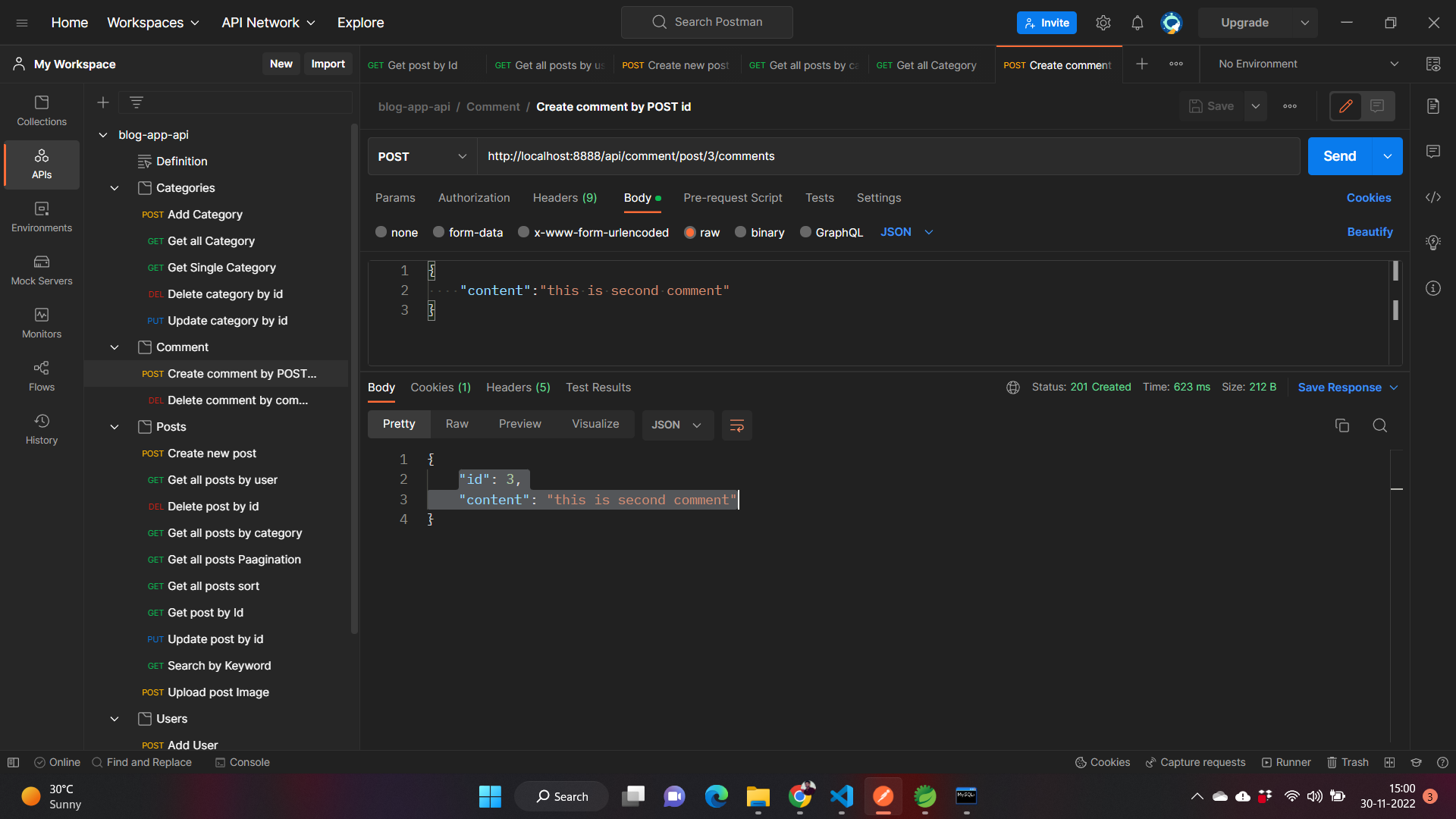This screenshot has height=819, width=1456.
Task: Choose the GraphQL body radio option
Action: [805, 232]
